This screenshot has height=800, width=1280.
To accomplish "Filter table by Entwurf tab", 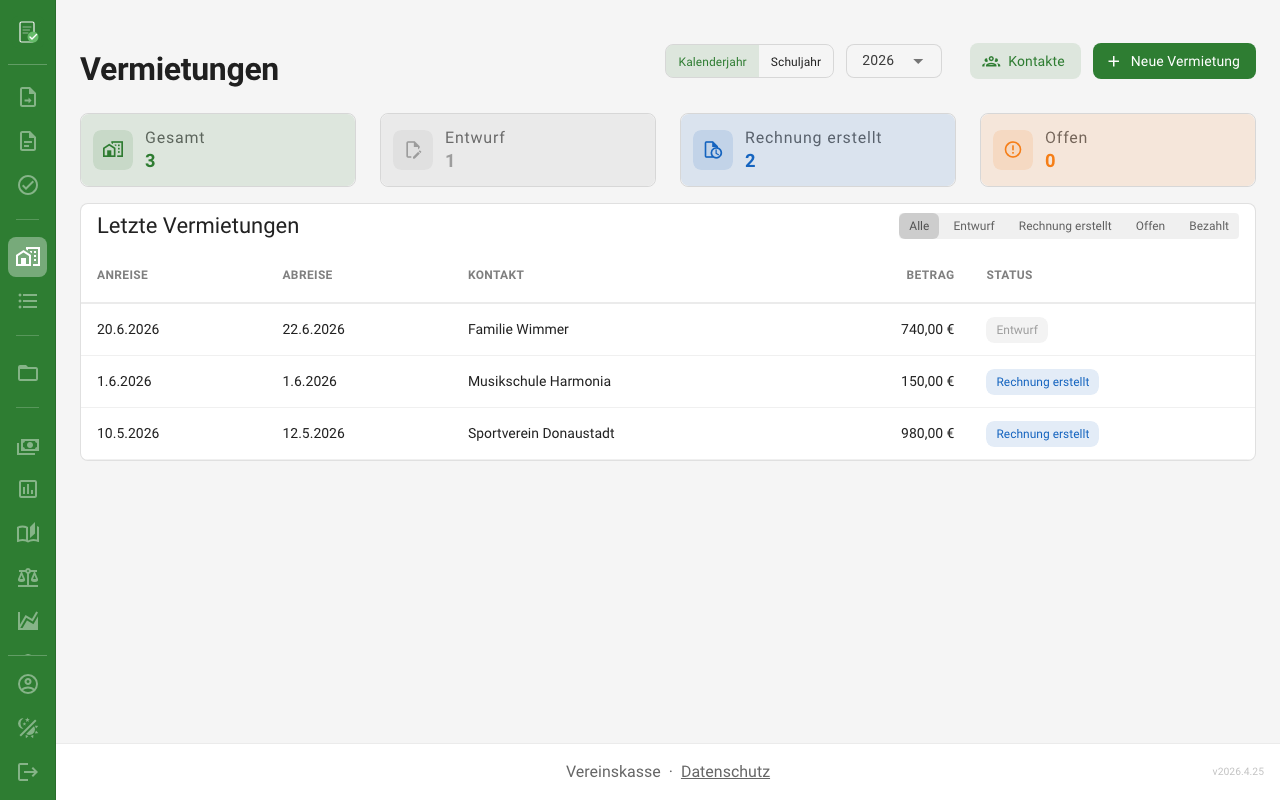I will (x=973, y=226).
